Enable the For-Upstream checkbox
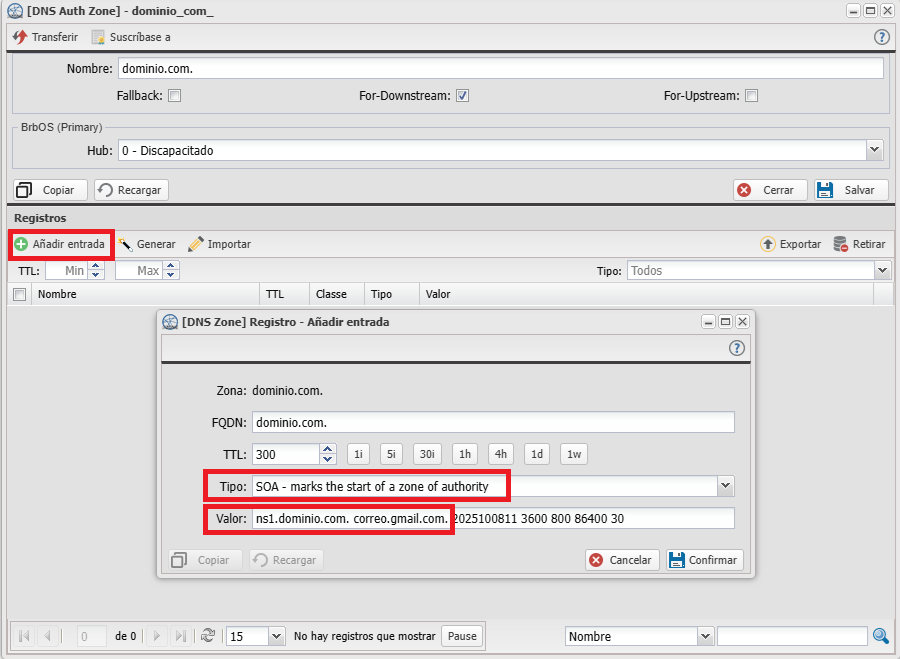This screenshot has height=659, width=900. click(x=751, y=96)
